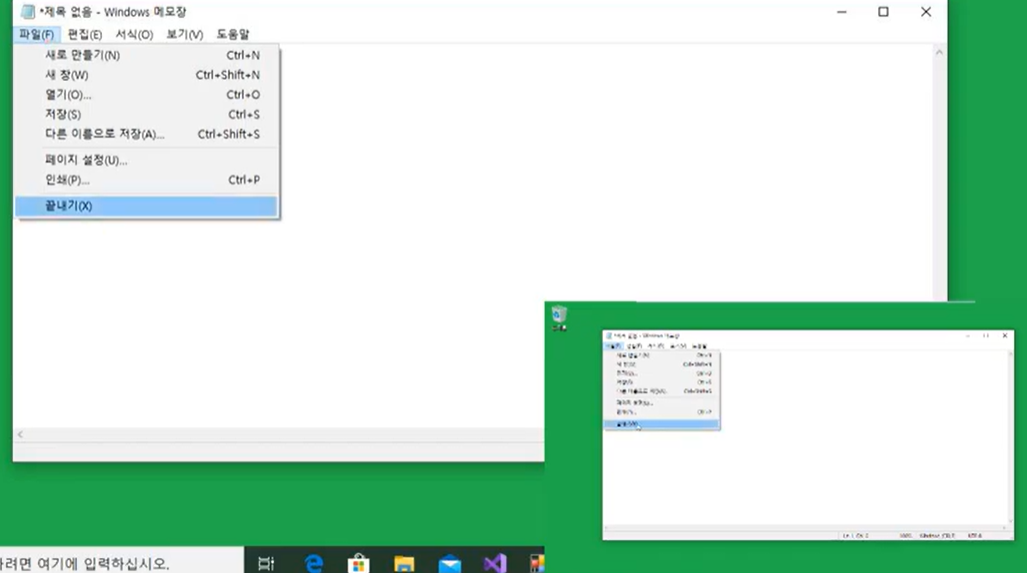Open the 도움말 menu
1027x573 pixels.
click(233, 34)
